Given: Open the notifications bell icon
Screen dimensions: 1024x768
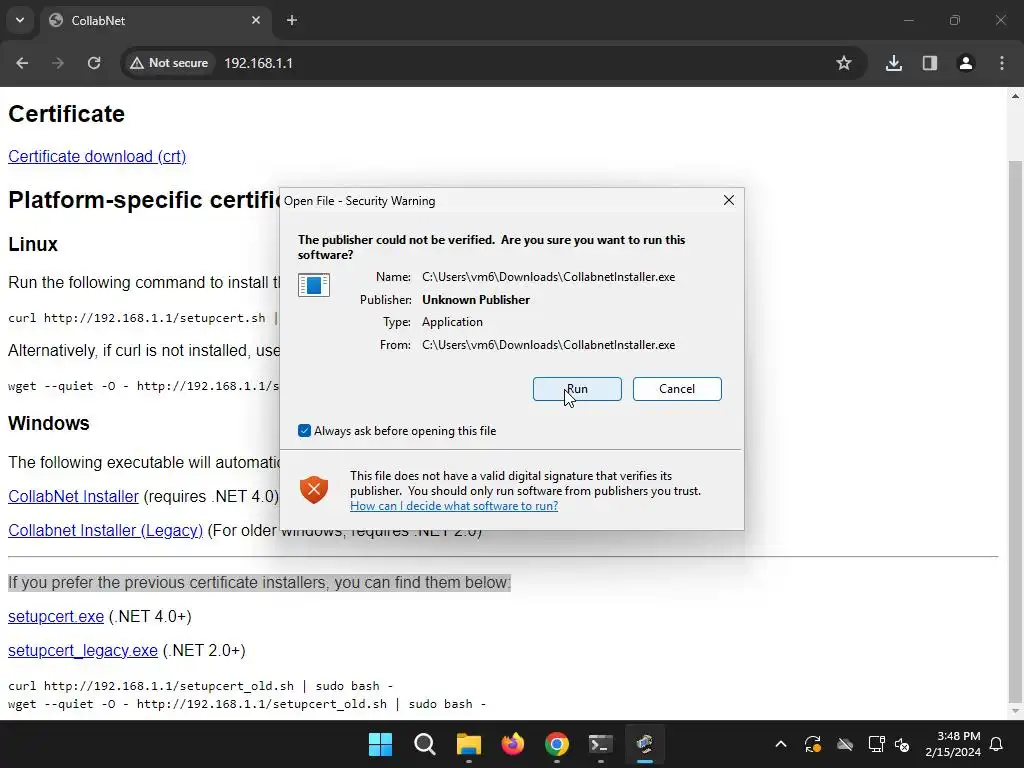Looking at the screenshot, I should coord(997,744).
